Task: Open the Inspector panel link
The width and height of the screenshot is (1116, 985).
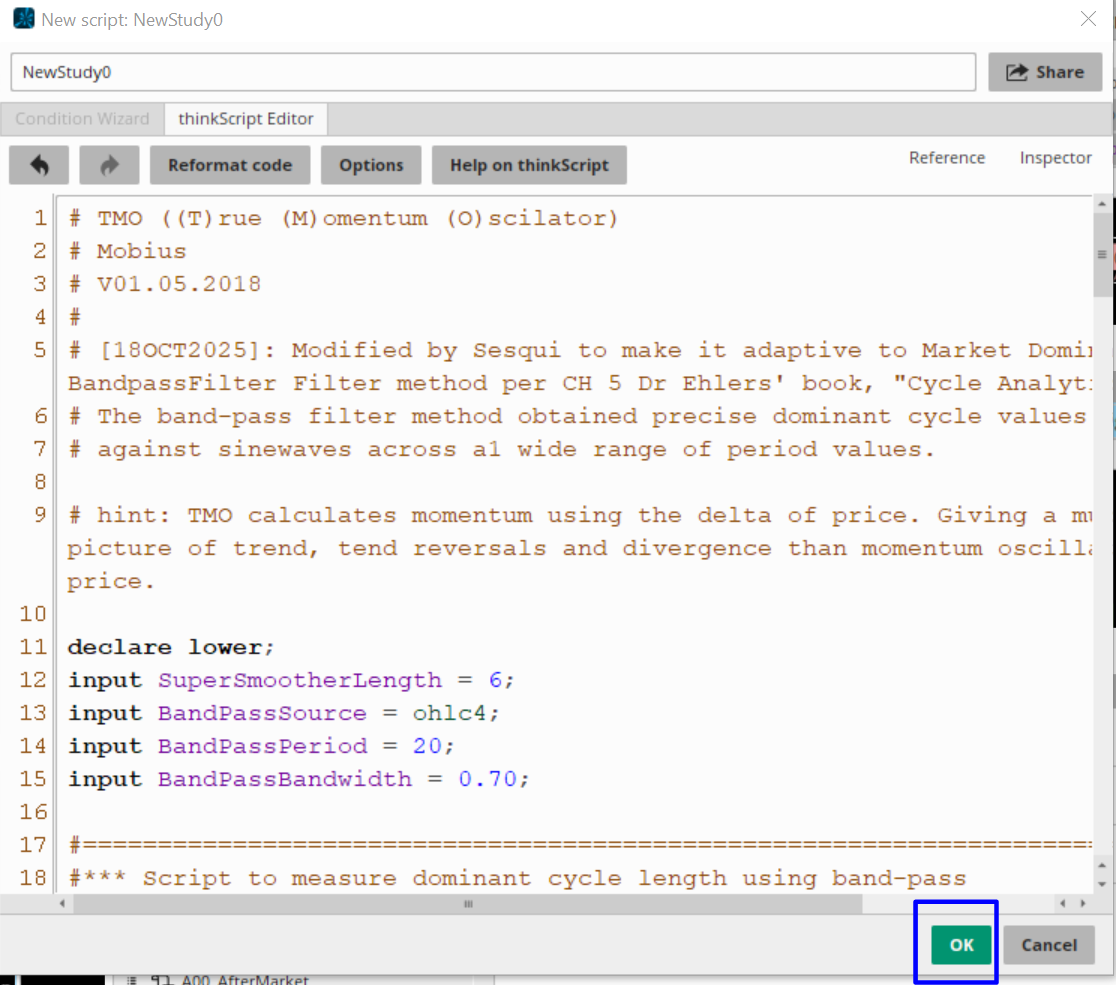Action: [1055, 158]
